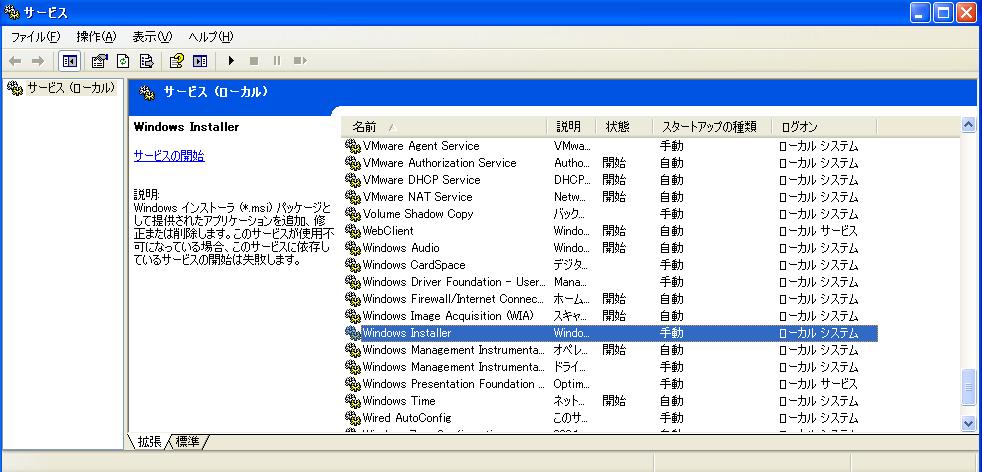
Task: Select the Wired AutoConfig service name
Action: click(407, 418)
